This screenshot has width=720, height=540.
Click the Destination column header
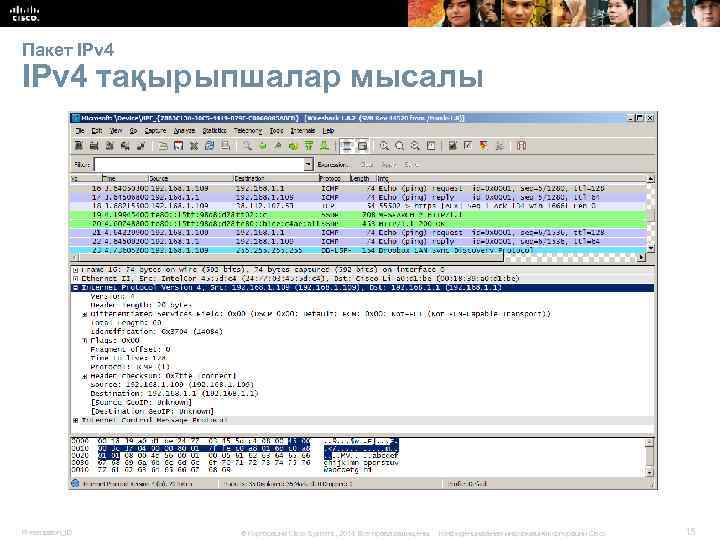pos(276,178)
